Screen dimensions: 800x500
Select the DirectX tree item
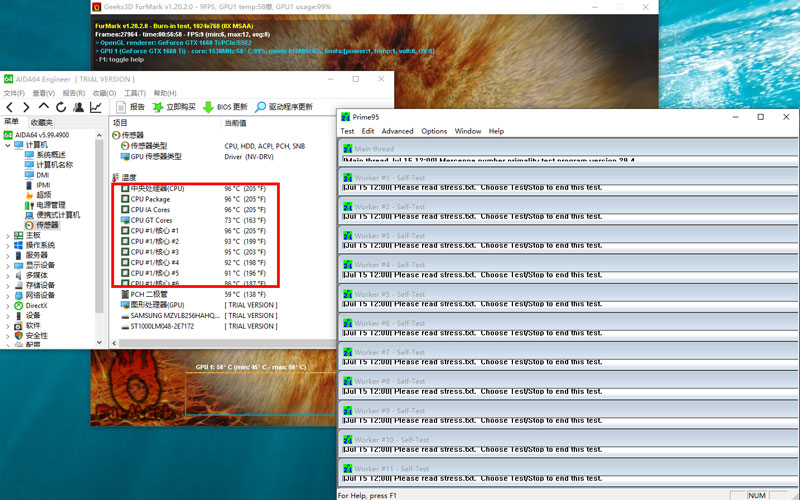(31, 306)
